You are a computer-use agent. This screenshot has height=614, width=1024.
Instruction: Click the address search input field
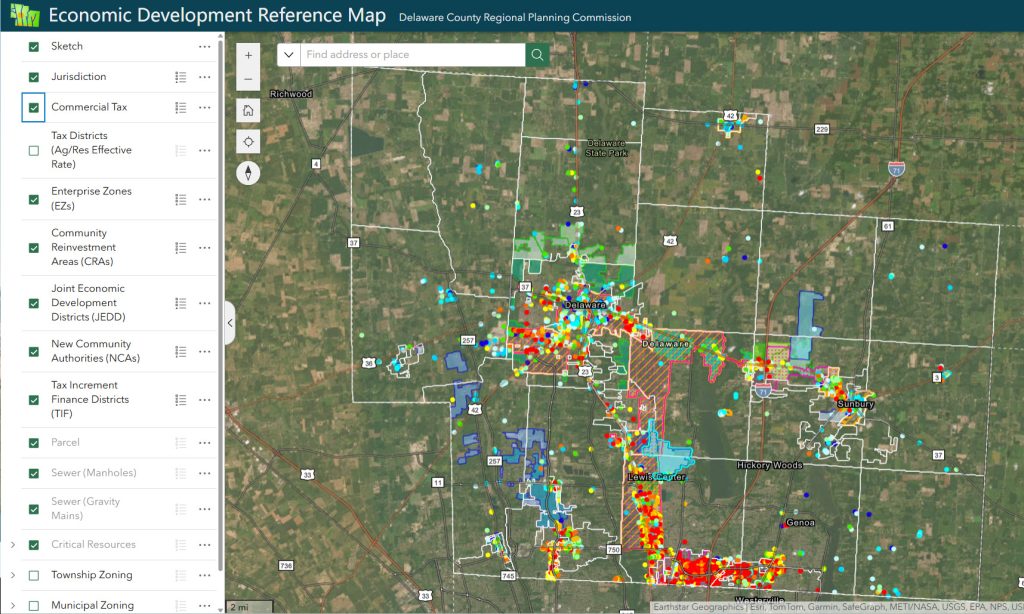click(410, 54)
